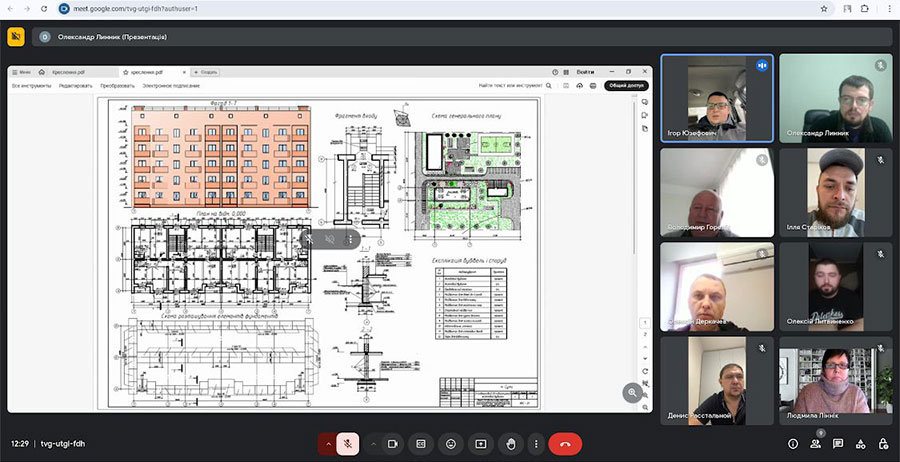Toggle closed captions button
This screenshot has height=462, width=900.
tap(422, 443)
